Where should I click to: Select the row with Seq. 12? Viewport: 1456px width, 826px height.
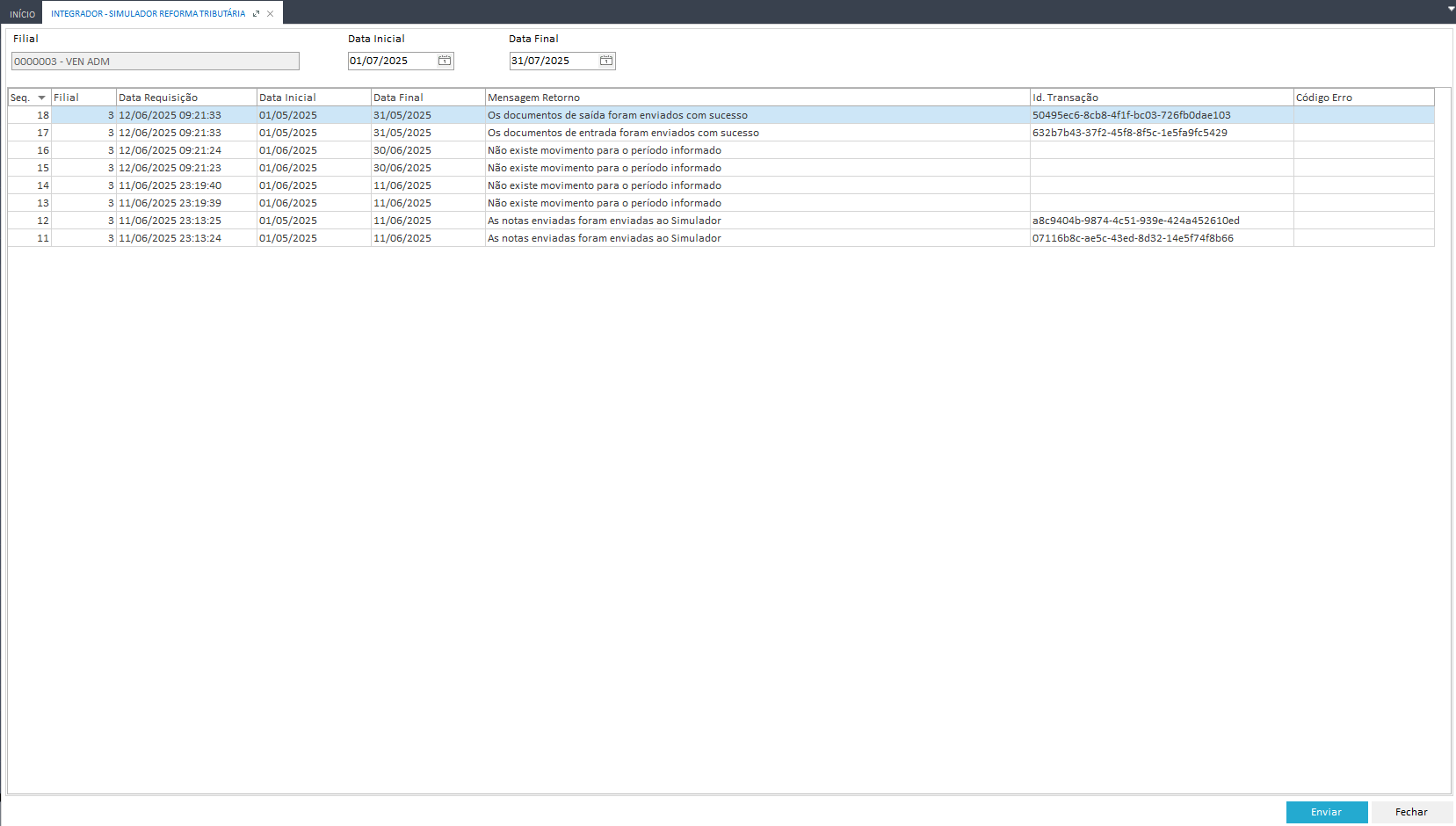(721, 221)
